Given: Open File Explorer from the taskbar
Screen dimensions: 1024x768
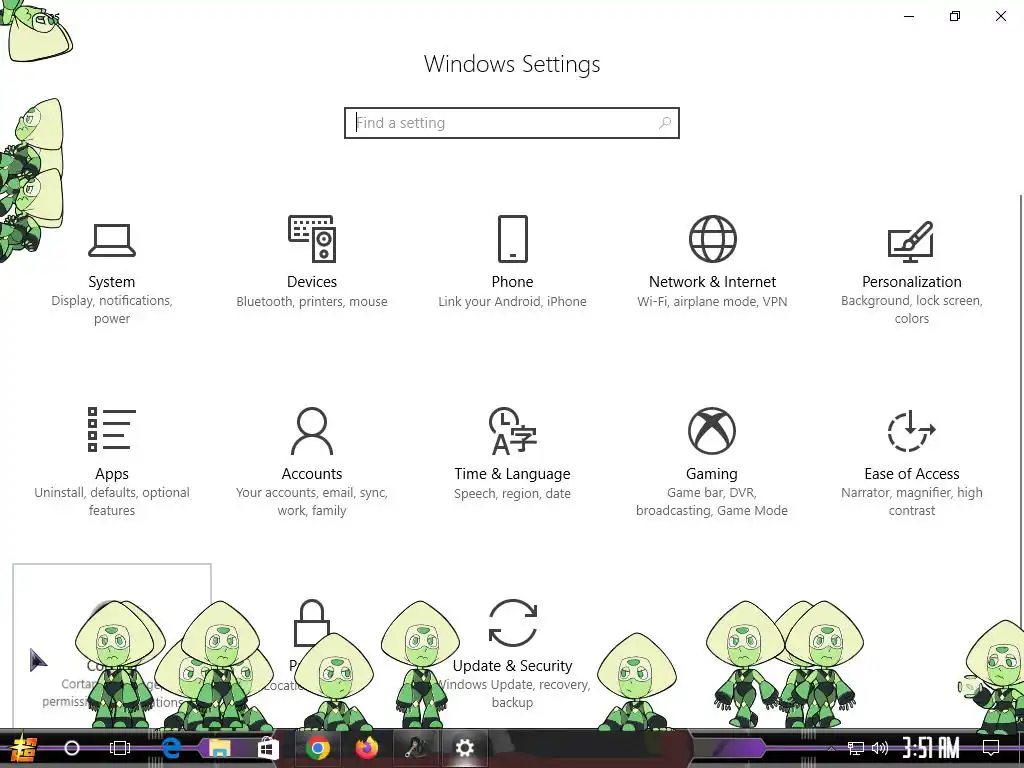Looking at the screenshot, I should point(219,748).
